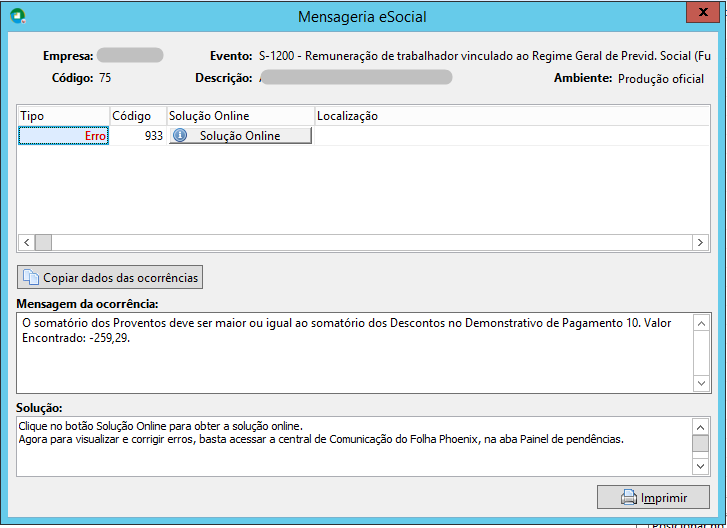This screenshot has height=528, width=727.
Task: Click the Imprimir button
Action: point(653,497)
